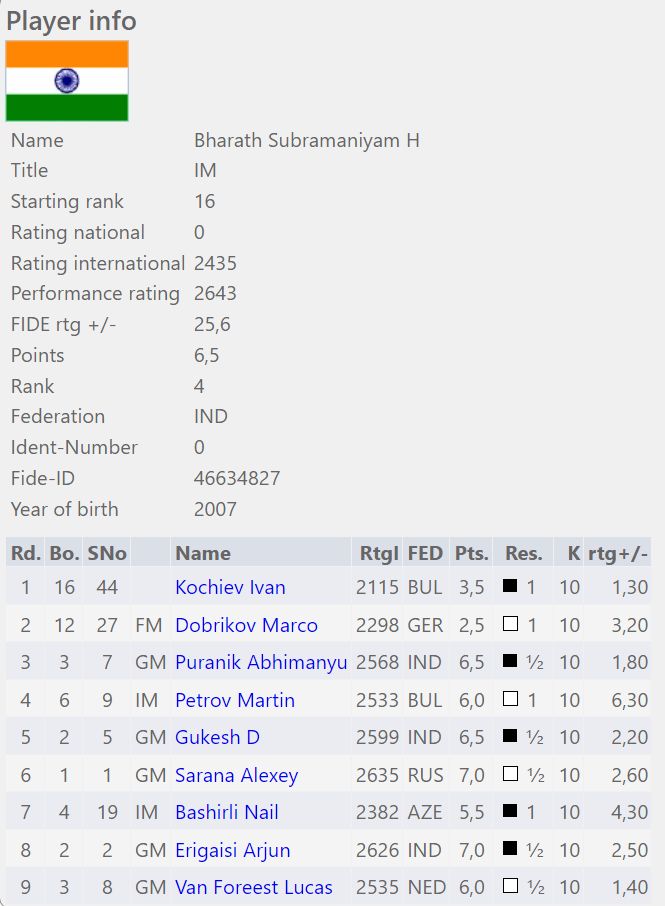Open Bashirli Nail player link
Image resolution: width=665 pixels, height=906 pixels.
click(x=226, y=812)
